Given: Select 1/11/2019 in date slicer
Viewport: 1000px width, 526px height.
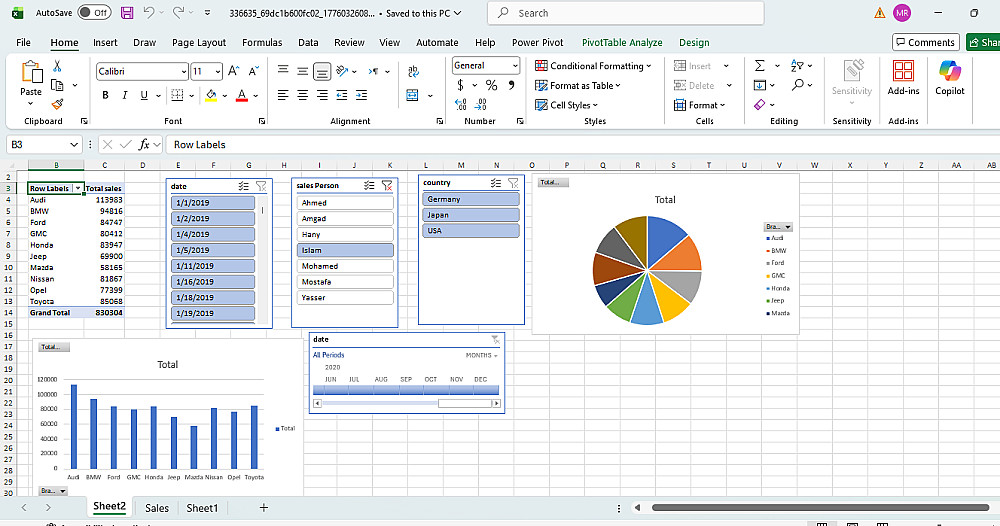Looking at the screenshot, I should (x=213, y=266).
